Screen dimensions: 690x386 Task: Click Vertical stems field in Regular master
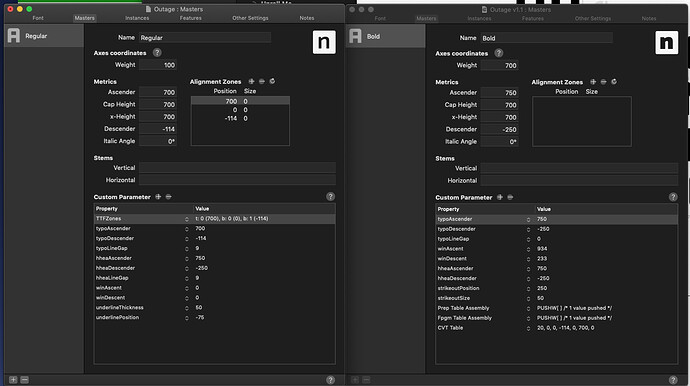(237, 168)
